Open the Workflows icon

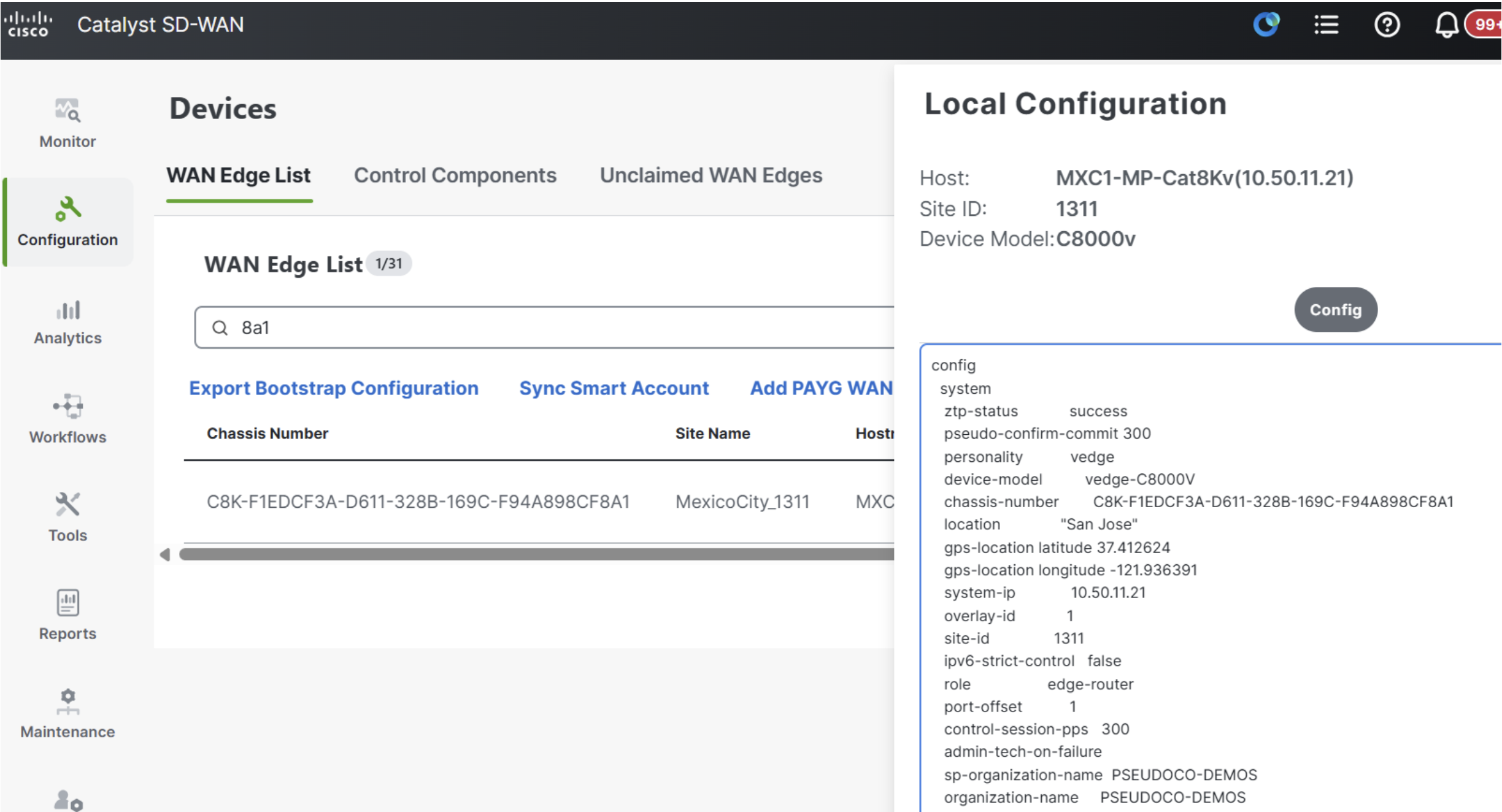click(67, 406)
